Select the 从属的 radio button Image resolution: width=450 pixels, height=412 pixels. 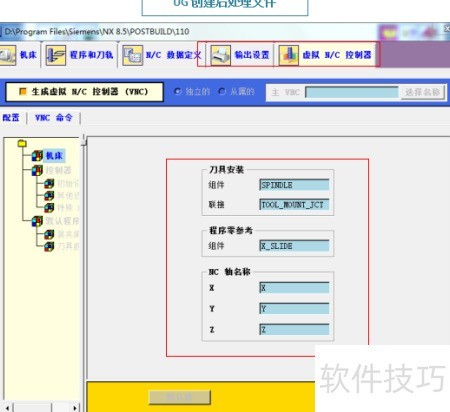222,91
